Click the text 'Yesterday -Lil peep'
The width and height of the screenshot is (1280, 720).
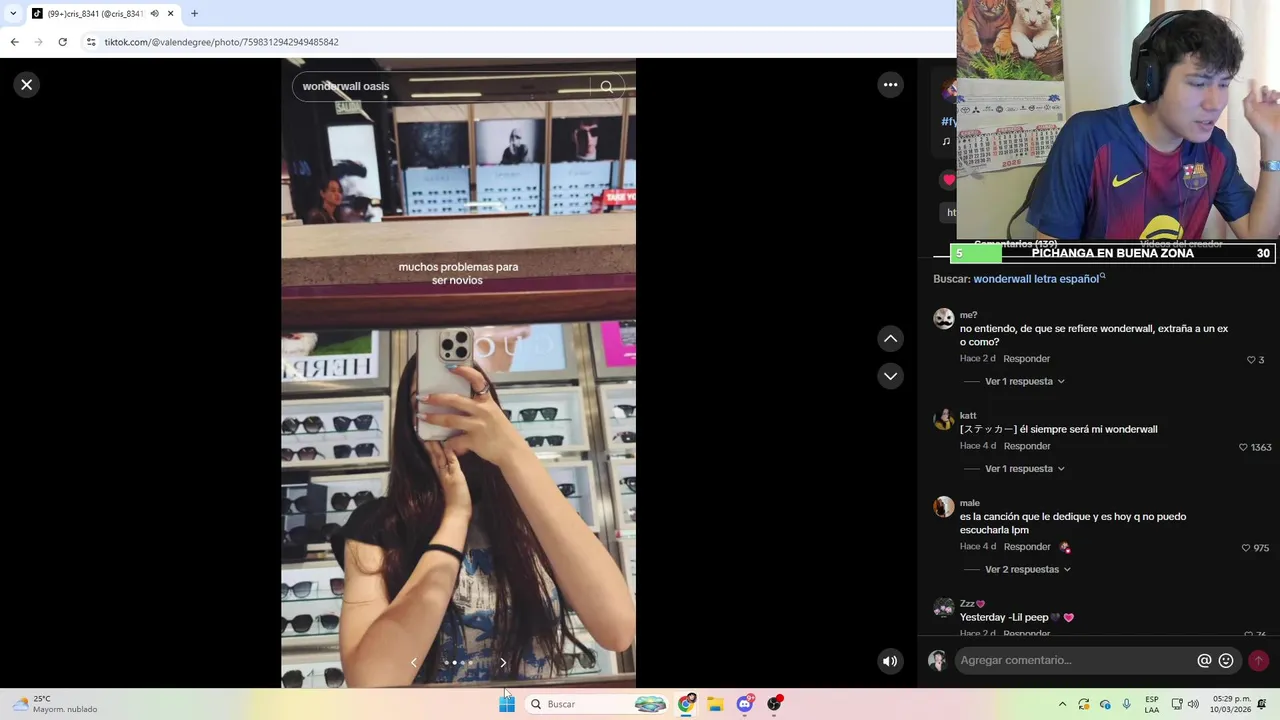[x=1004, y=617]
